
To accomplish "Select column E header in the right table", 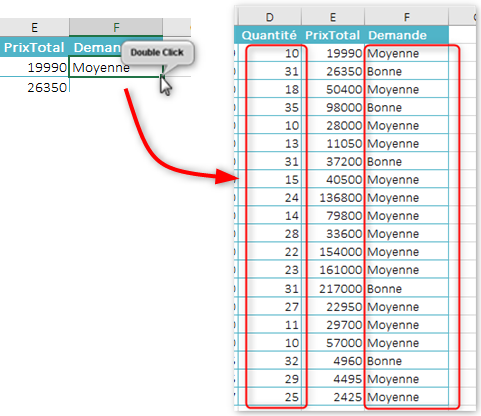I will pos(333,17).
